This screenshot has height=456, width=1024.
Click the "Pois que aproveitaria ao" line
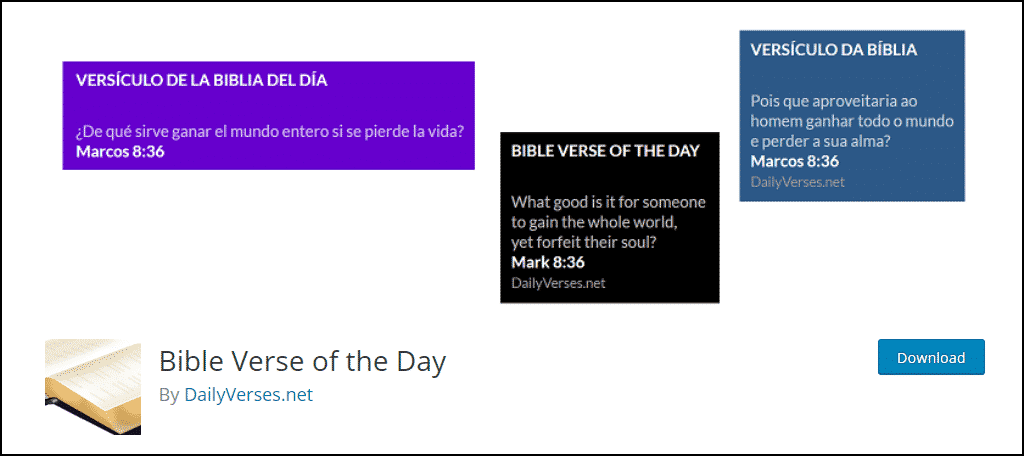[834, 101]
